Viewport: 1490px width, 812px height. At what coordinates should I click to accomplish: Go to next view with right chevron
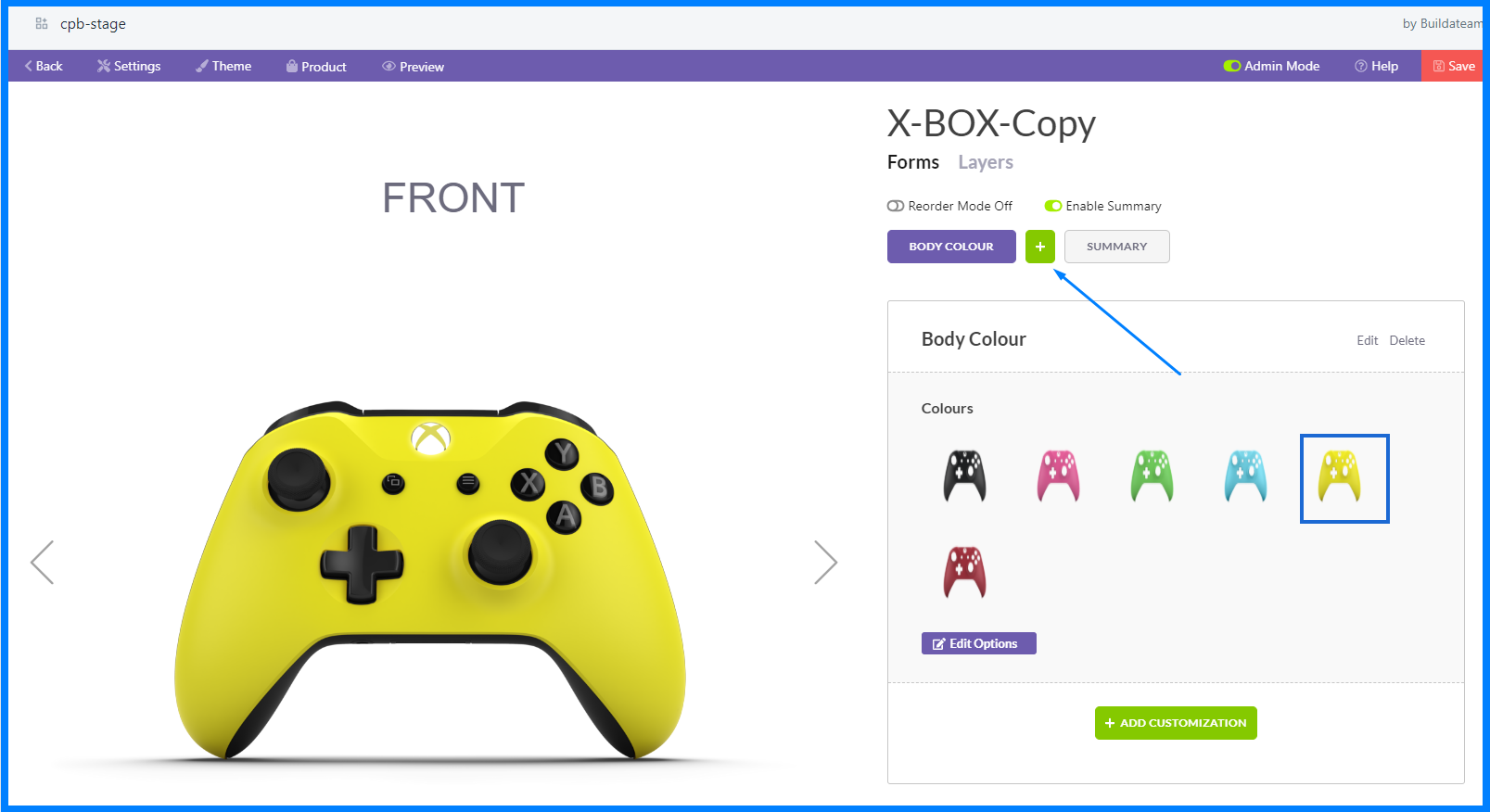pos(825,562)
